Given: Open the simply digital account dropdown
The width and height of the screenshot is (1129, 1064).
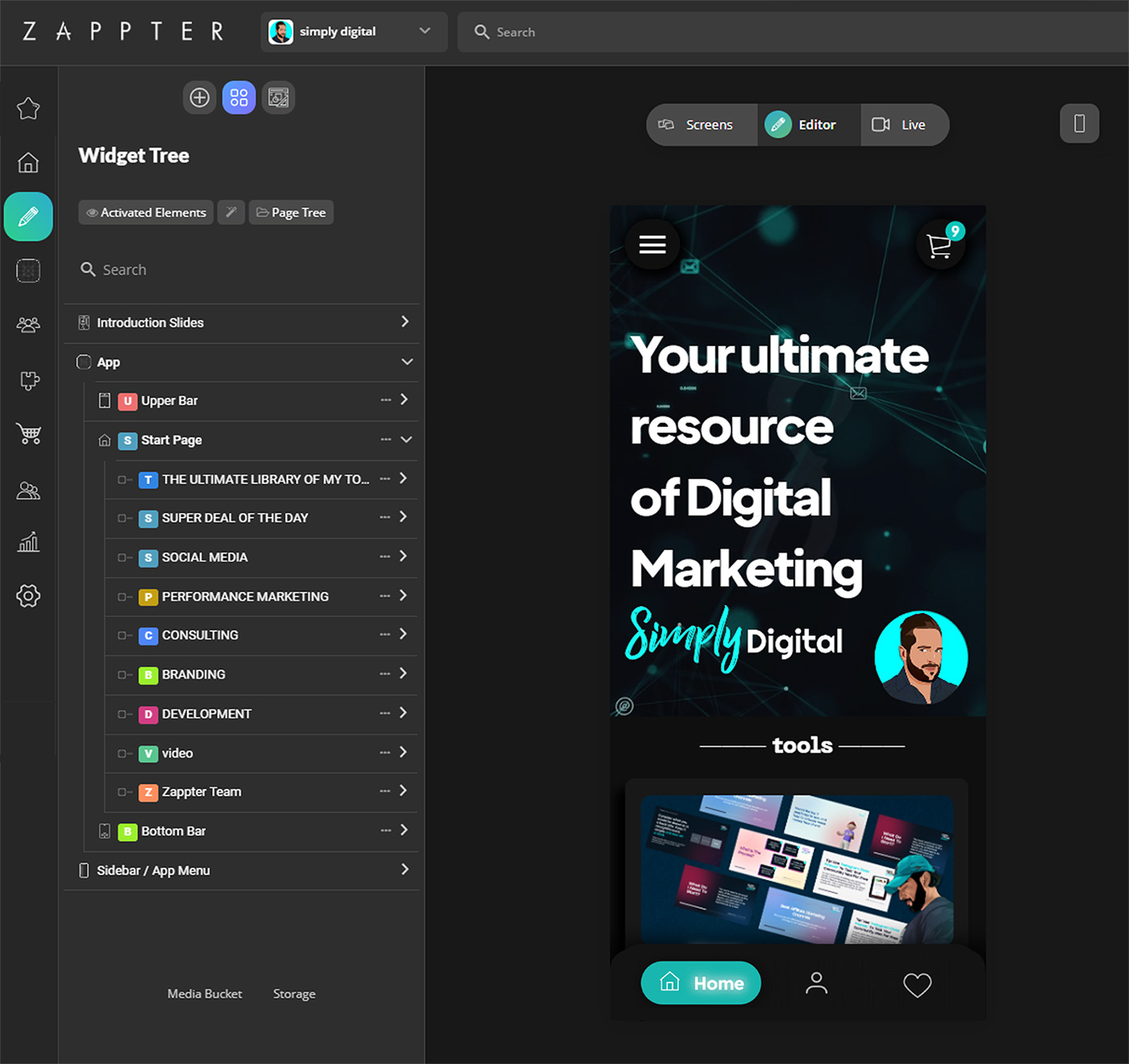Looking at the screenshot, I should point(353,31).
